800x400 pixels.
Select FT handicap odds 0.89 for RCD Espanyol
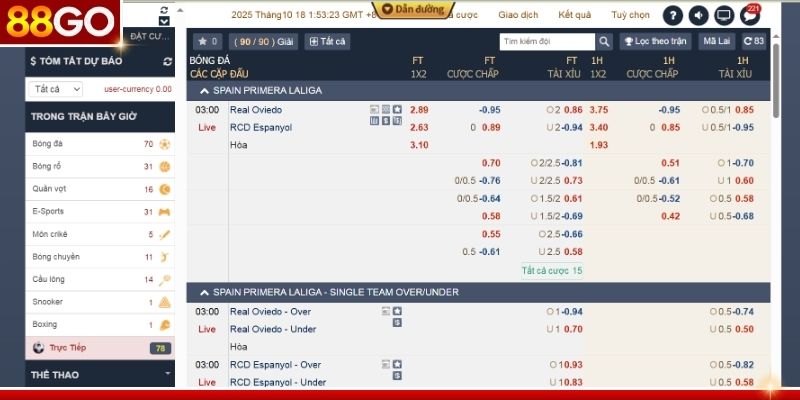click(x=491, y=128)
